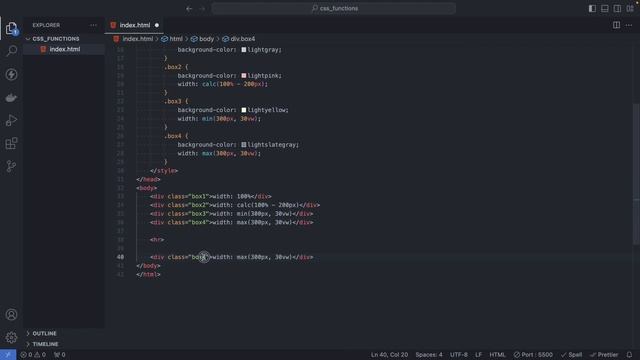Show errors and warnings count

tap(33, 355)
